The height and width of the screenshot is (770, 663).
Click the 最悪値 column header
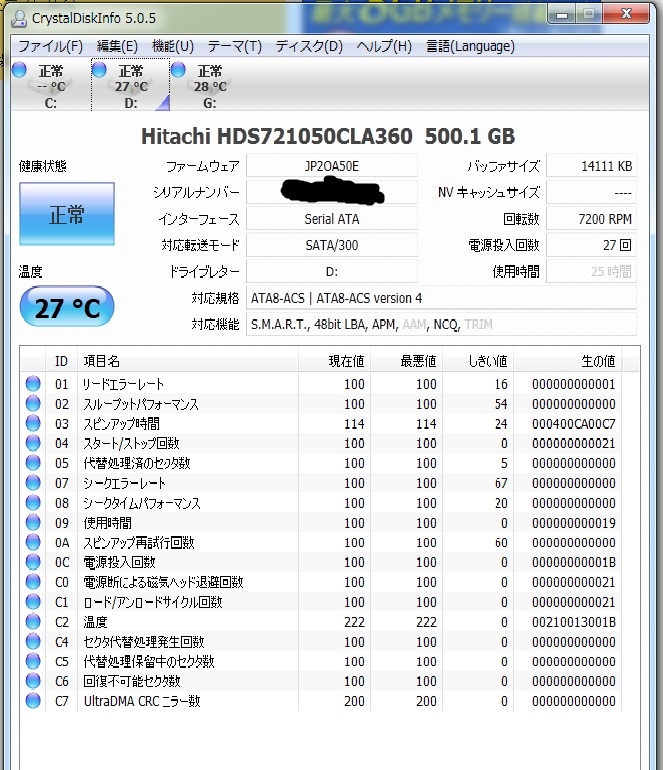click(x=407, y=361)
